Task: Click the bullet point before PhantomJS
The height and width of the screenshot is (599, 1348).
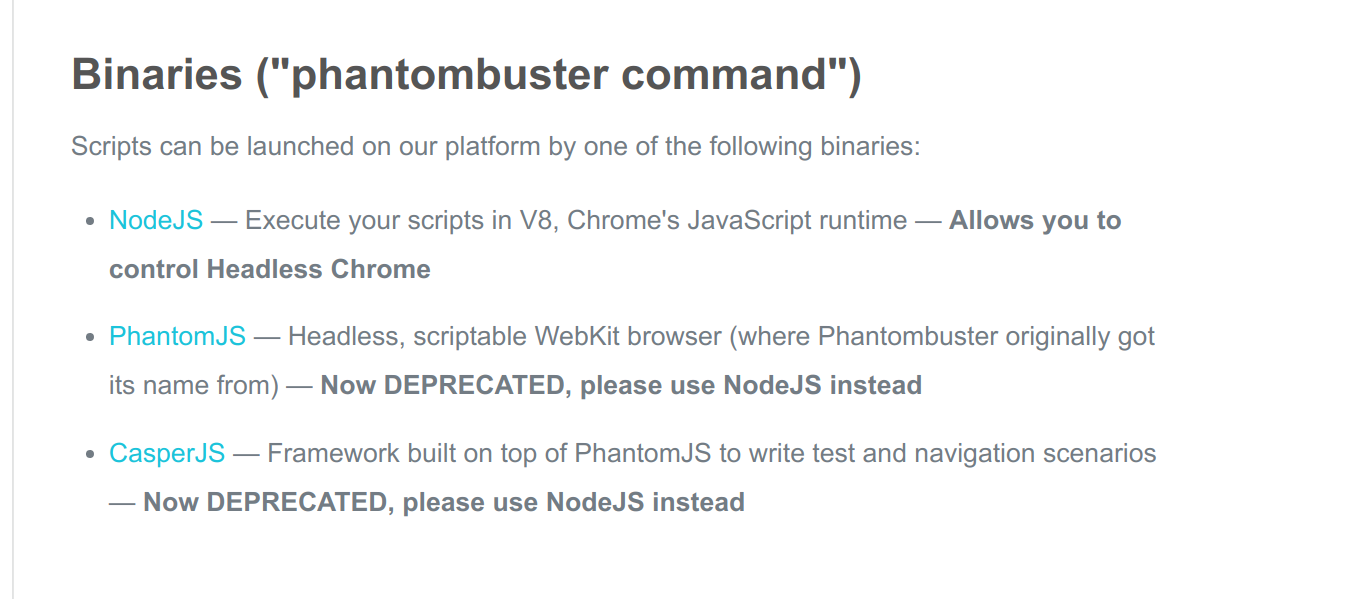Action: coord(91,337)
